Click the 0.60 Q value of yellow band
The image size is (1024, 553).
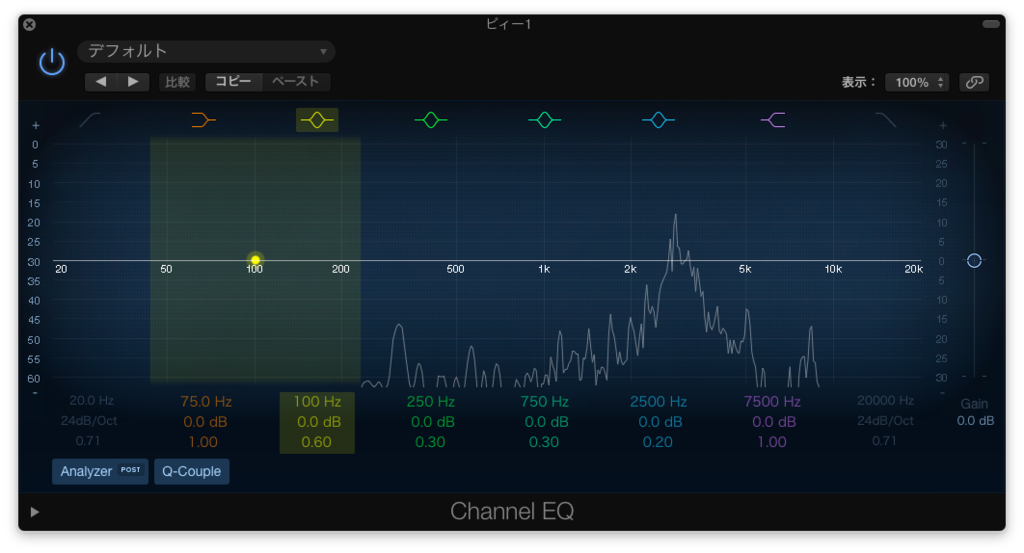317,442
